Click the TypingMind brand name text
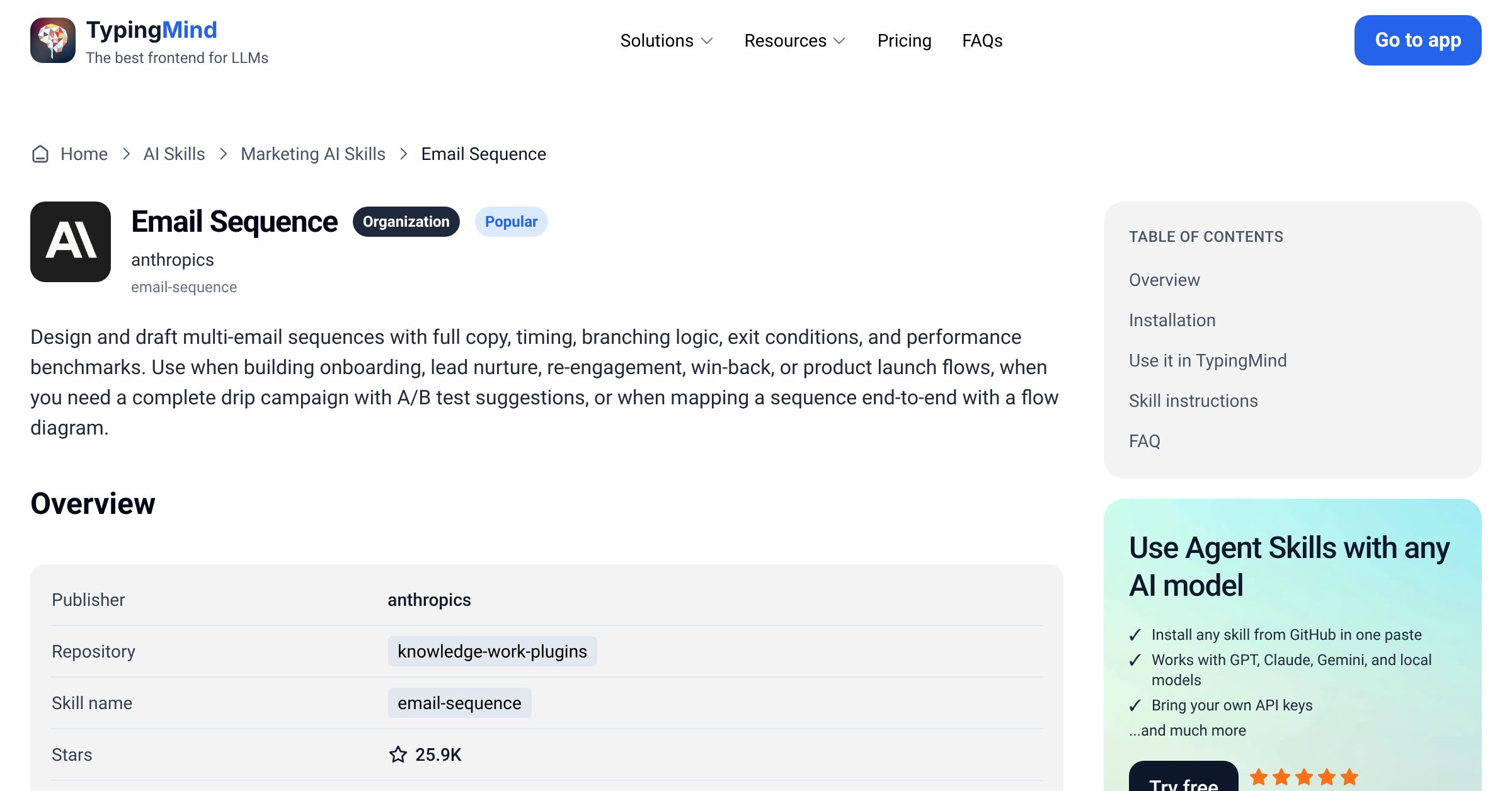 [x=152, y=30]
